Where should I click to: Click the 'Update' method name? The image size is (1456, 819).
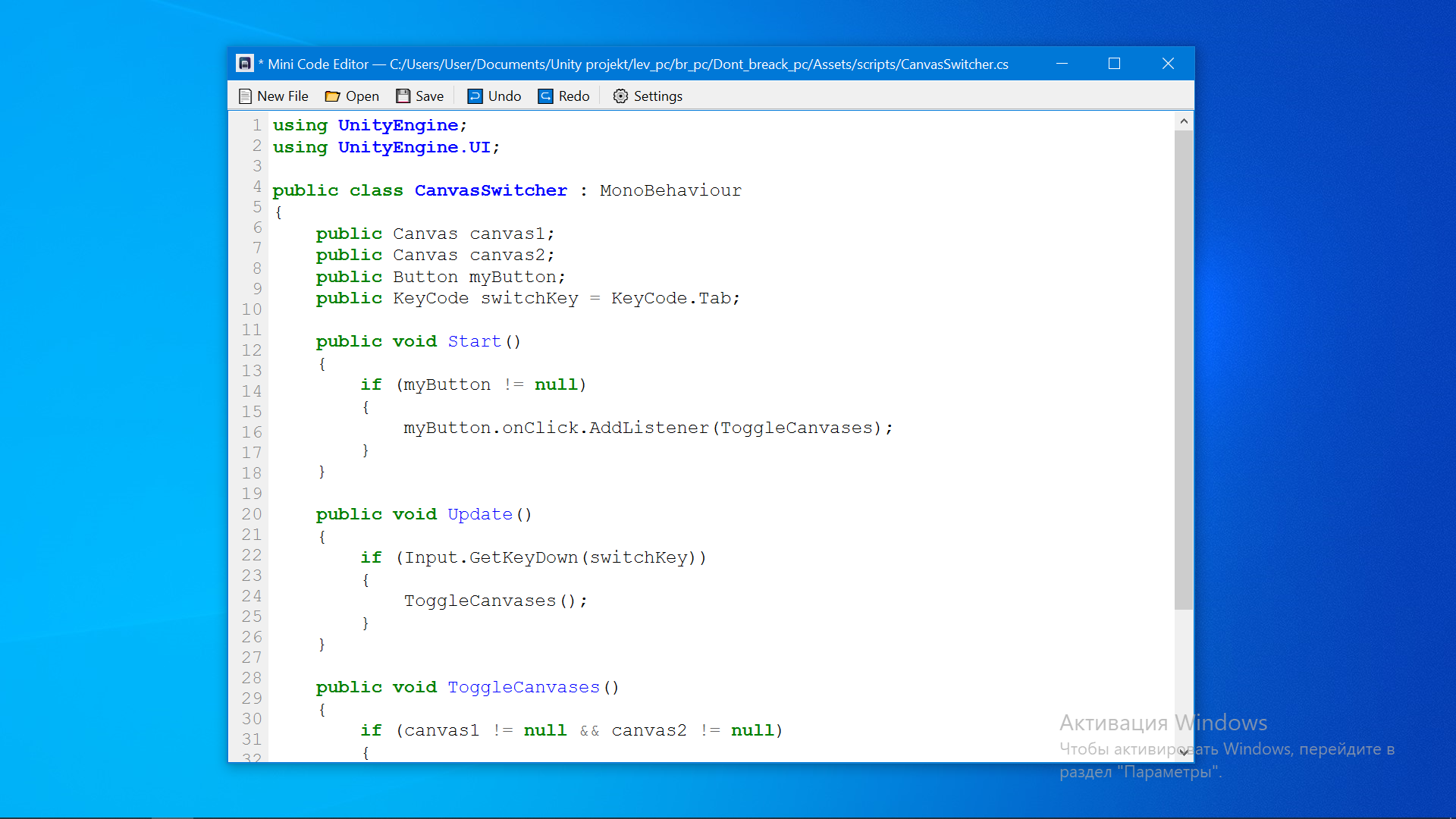[480, 515]
